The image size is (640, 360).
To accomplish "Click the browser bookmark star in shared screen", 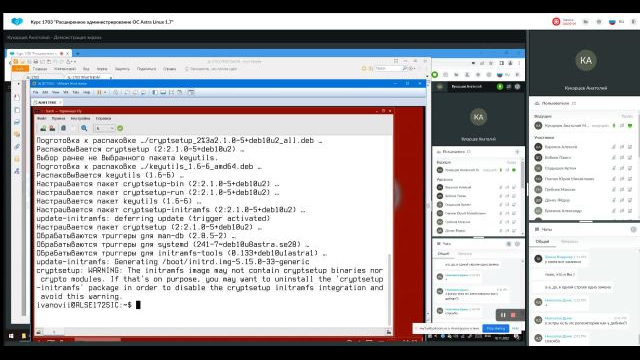I will (x=491, y=63).
